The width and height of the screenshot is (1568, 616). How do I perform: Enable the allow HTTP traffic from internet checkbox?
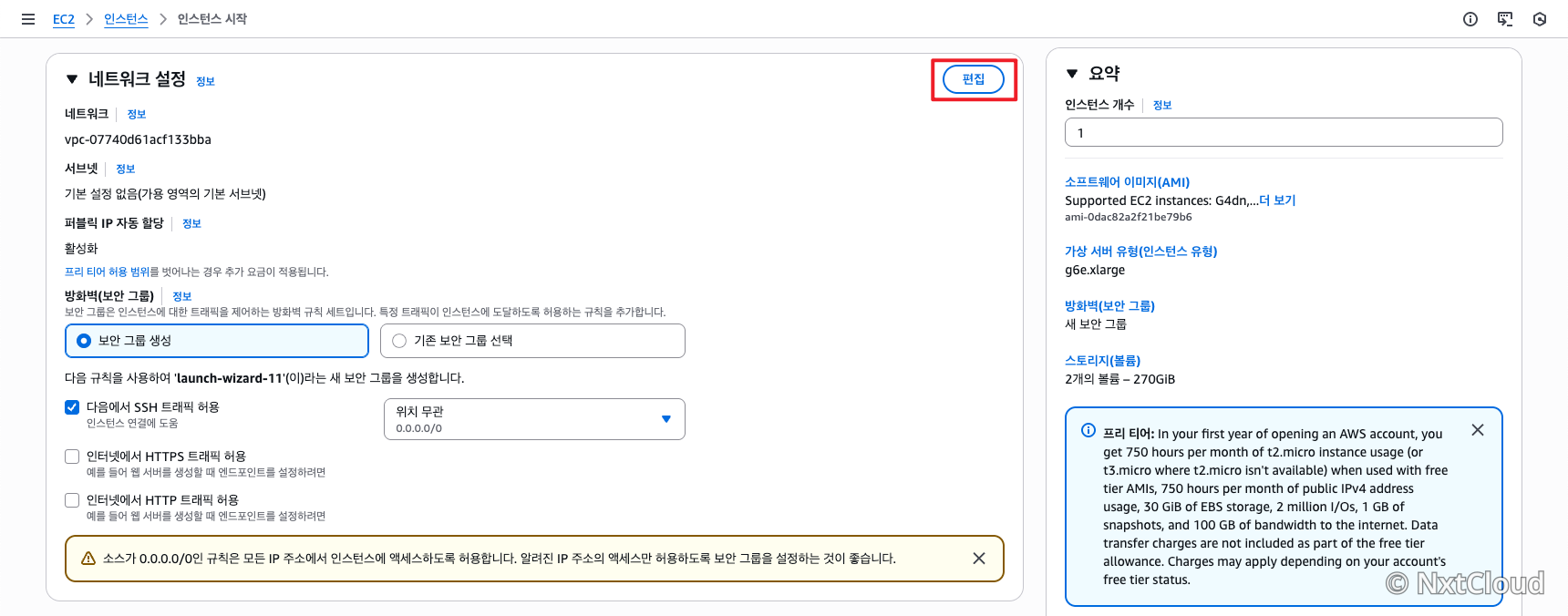pos(72,500)
